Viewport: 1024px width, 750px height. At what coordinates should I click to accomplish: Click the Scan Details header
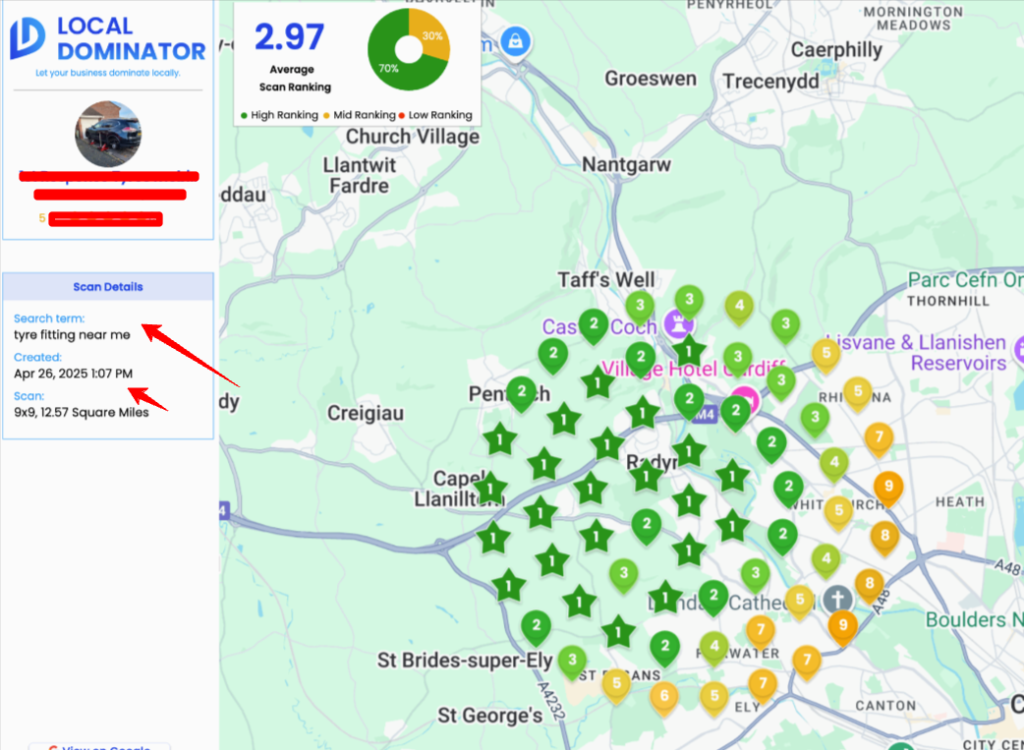coord(108,287)
